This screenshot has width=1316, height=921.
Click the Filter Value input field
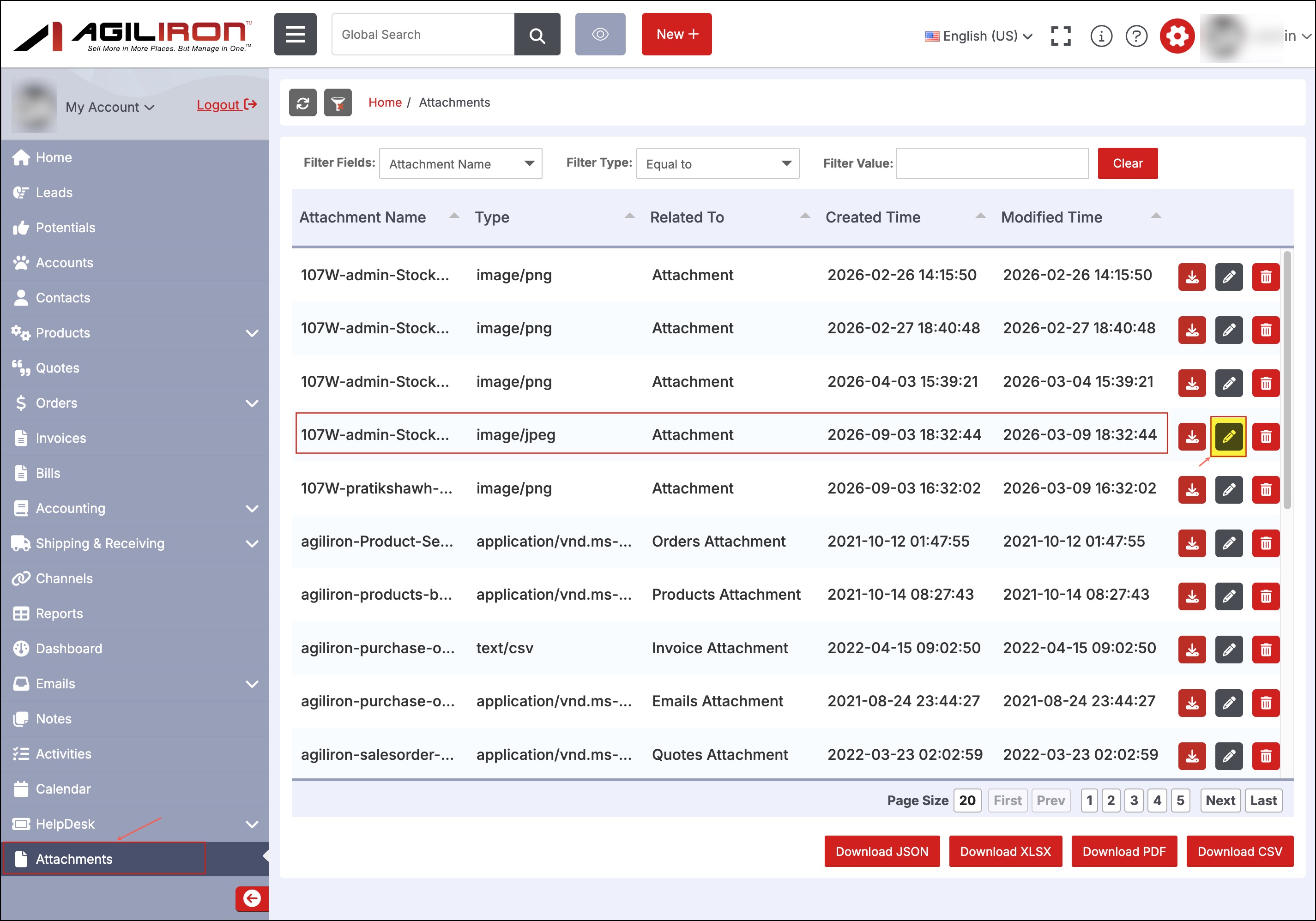[991, 164]
